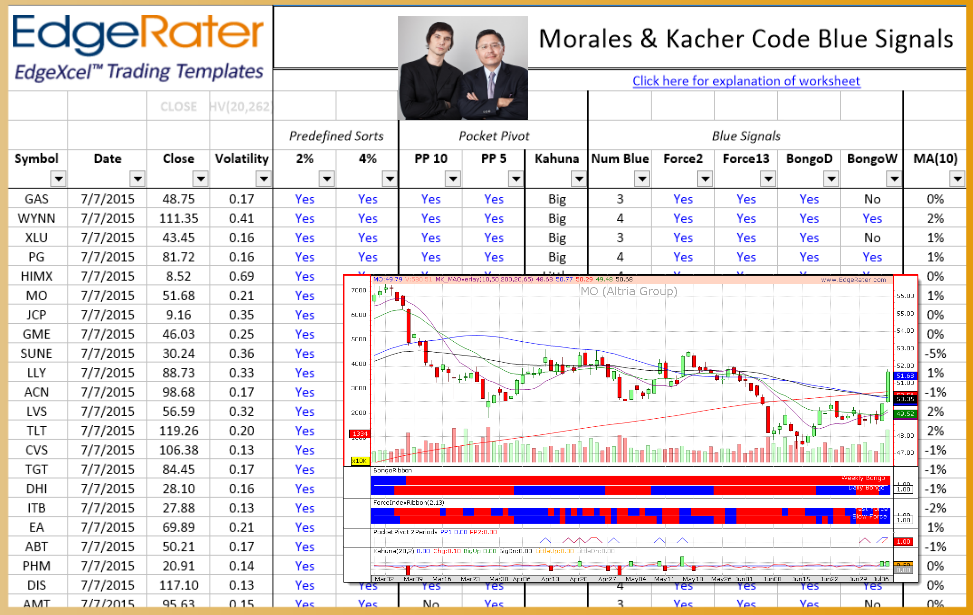Select the WYNN symbol cell
The image size is (973, 615).
pos(37,218)
